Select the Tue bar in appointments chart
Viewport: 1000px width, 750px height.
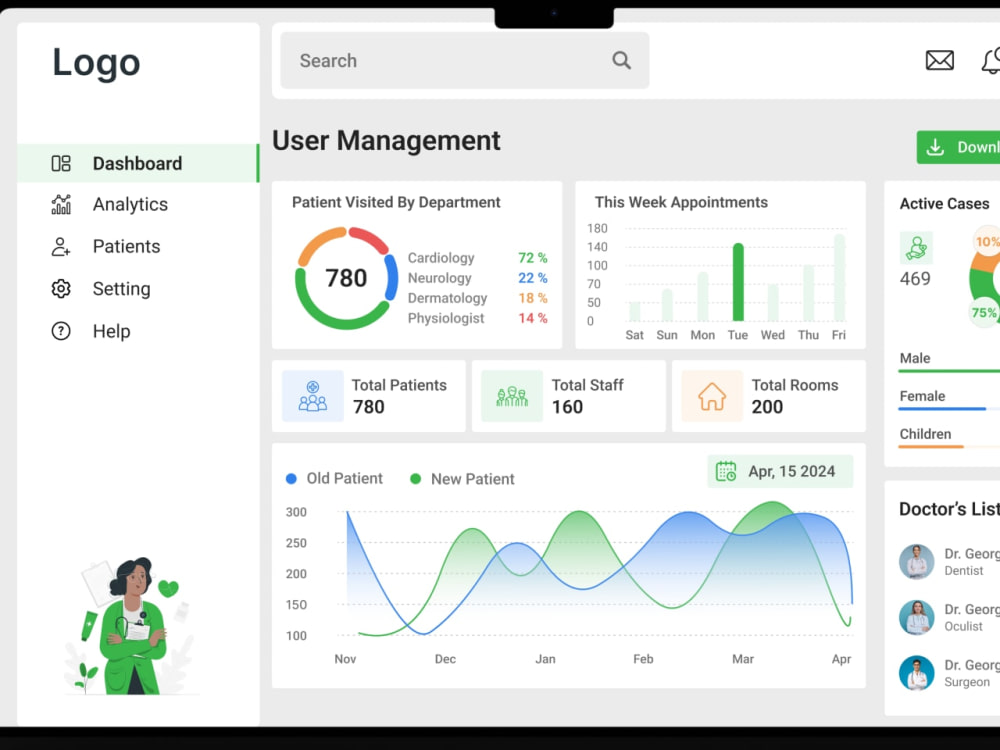(x=738, y=282)
